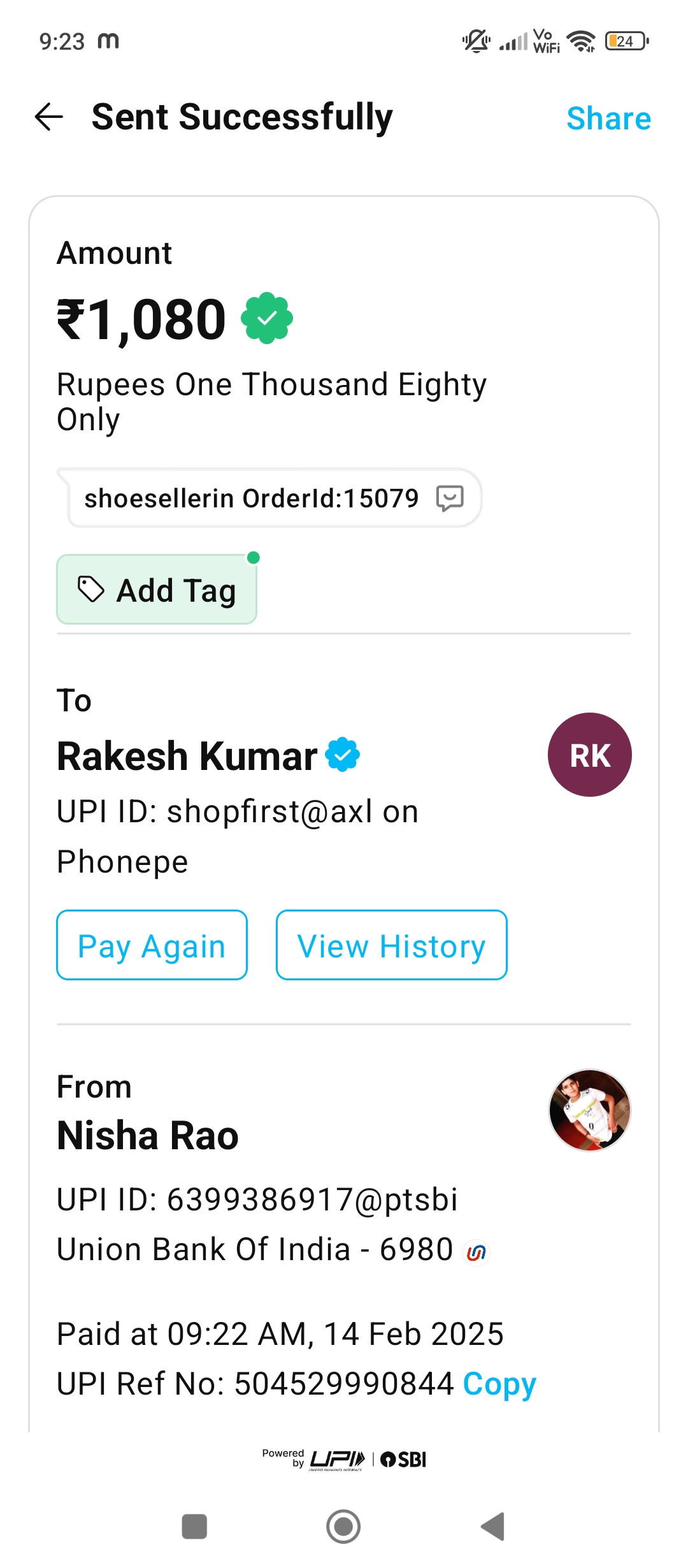View History with this payee
The height and width of the screenshot is (1568, 688).
click(391, 945)
